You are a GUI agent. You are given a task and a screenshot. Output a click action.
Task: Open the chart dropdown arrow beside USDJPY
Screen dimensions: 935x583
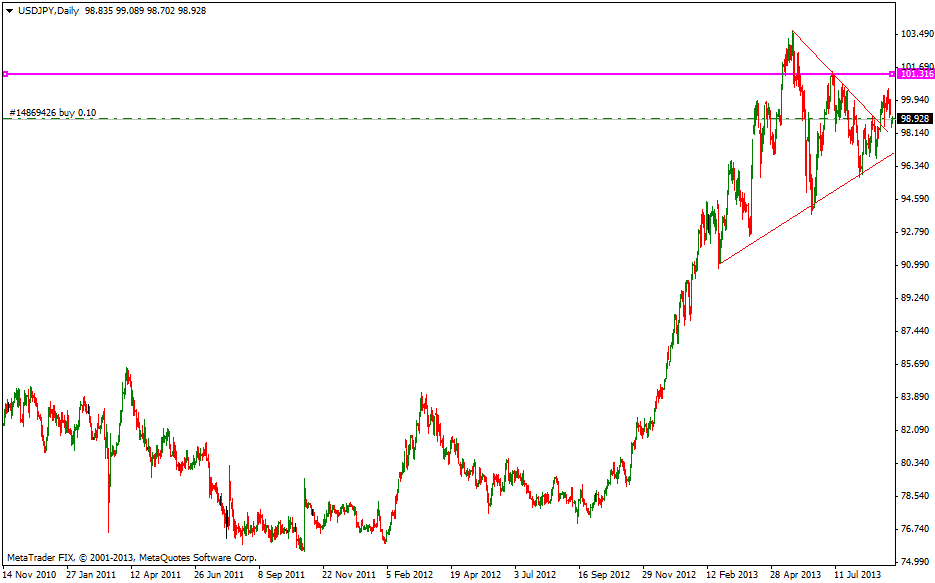click(x=8, y=9)
